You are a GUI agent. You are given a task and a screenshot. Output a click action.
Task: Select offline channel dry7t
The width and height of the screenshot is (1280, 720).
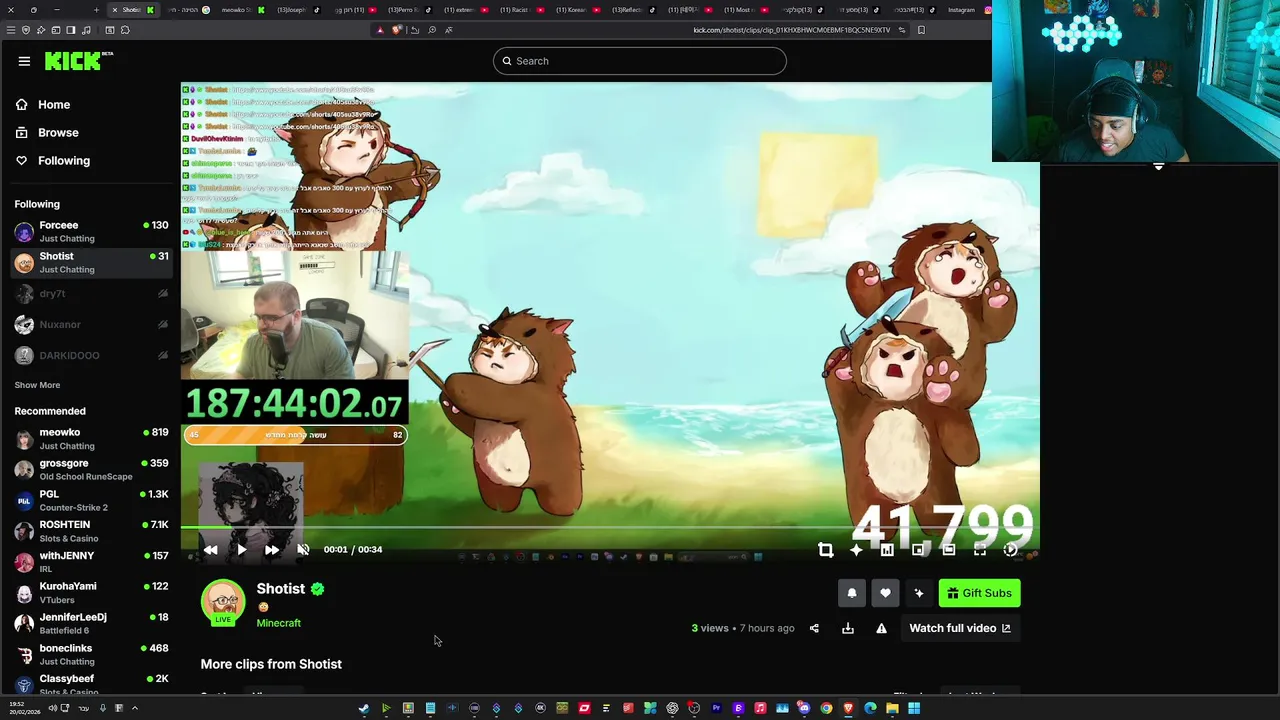(91, 294)
